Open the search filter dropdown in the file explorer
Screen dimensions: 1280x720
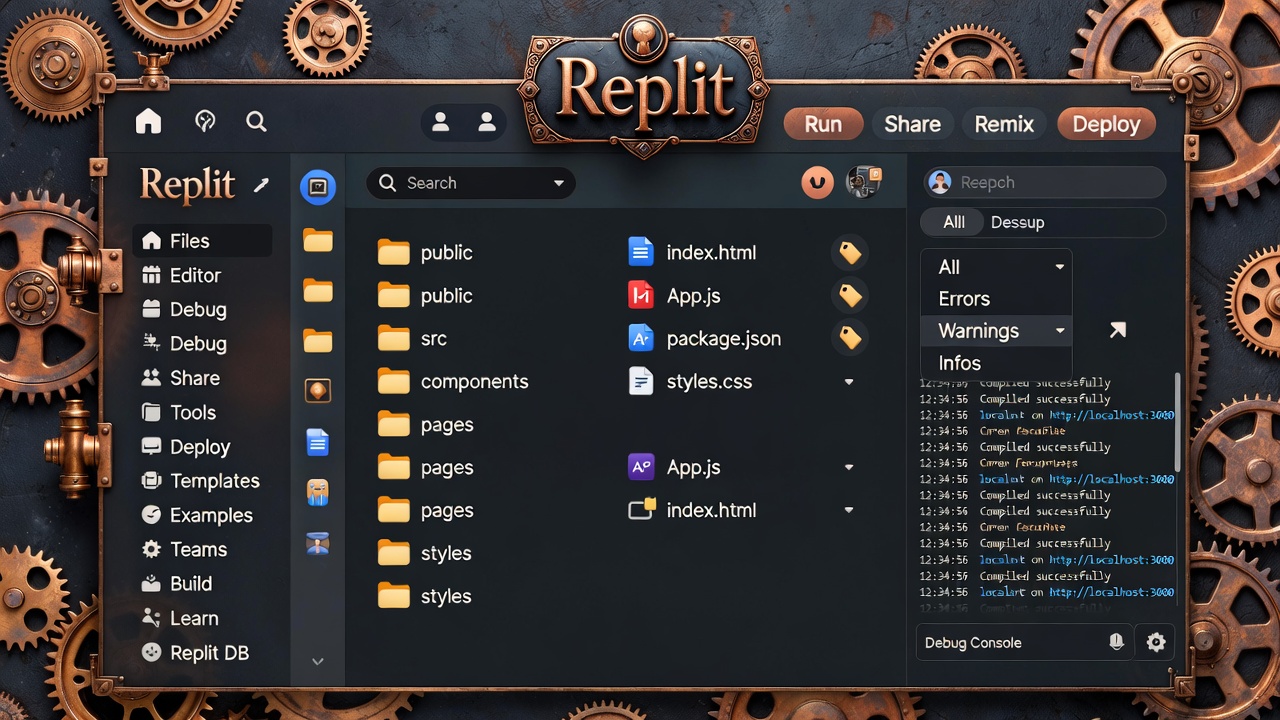pyautogui.click(x=558, y=183)
